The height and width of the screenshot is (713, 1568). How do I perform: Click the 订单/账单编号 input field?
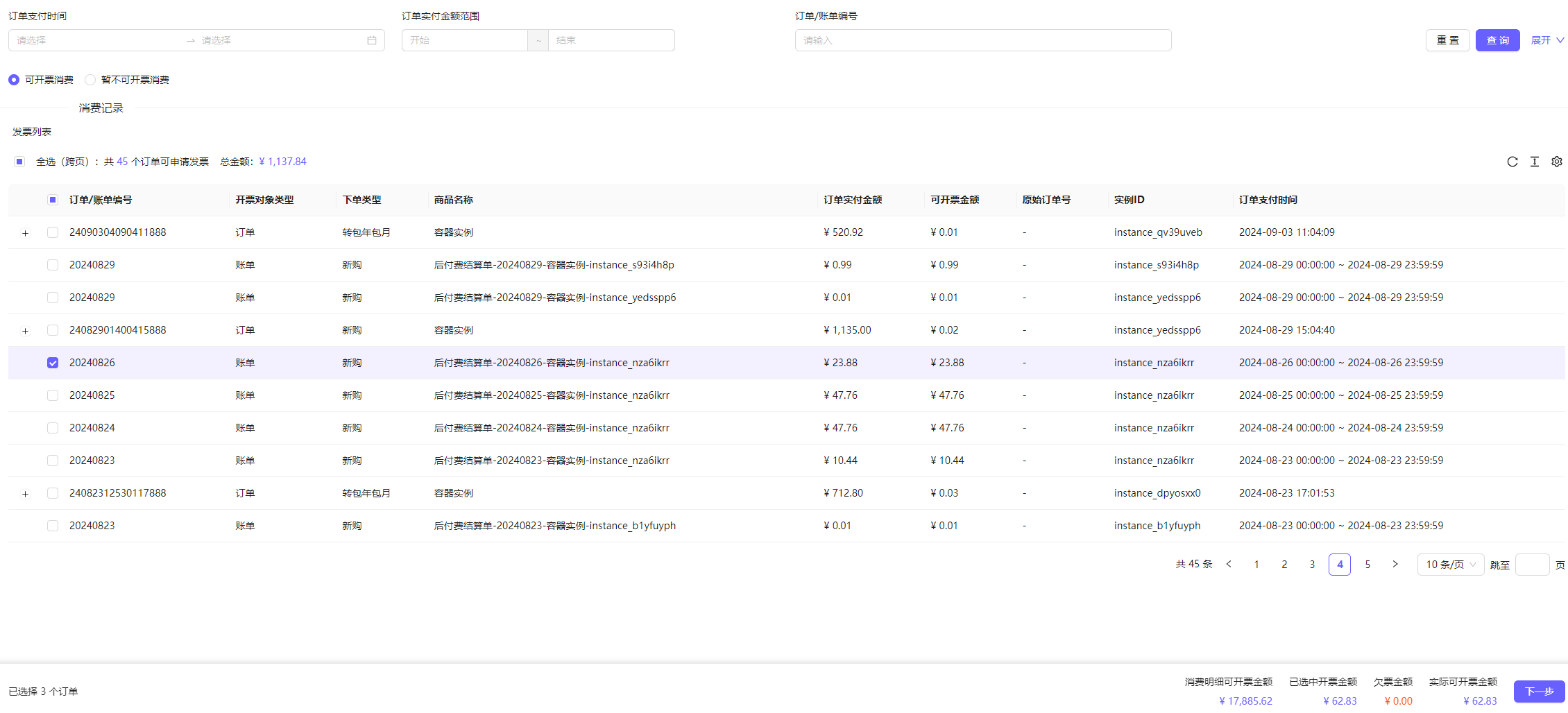[983, 40]
